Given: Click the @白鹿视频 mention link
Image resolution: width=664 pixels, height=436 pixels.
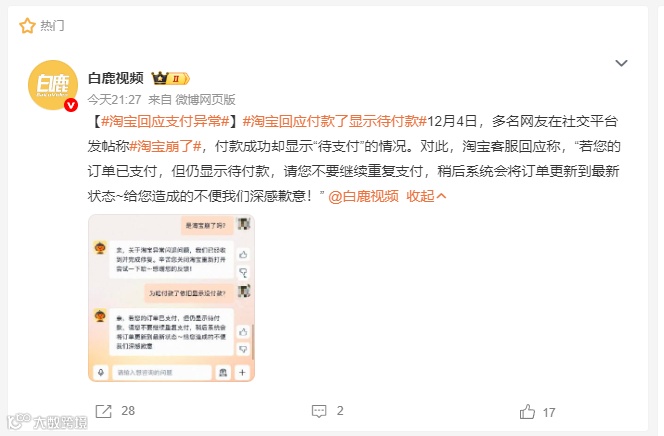Looking at the screenshot, I should pyautogui.click(x=363, y=196).
